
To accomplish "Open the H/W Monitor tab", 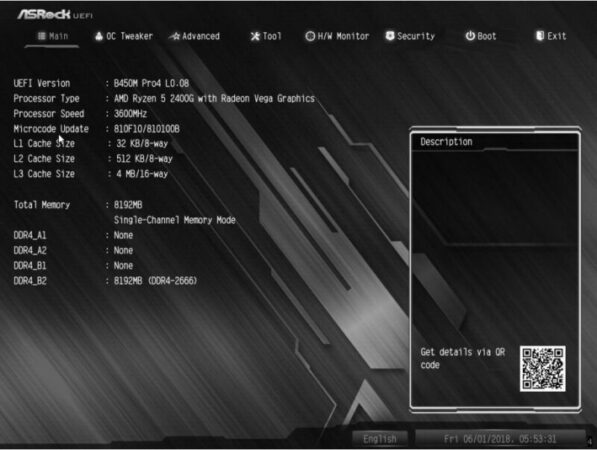I will click(337, 37).
